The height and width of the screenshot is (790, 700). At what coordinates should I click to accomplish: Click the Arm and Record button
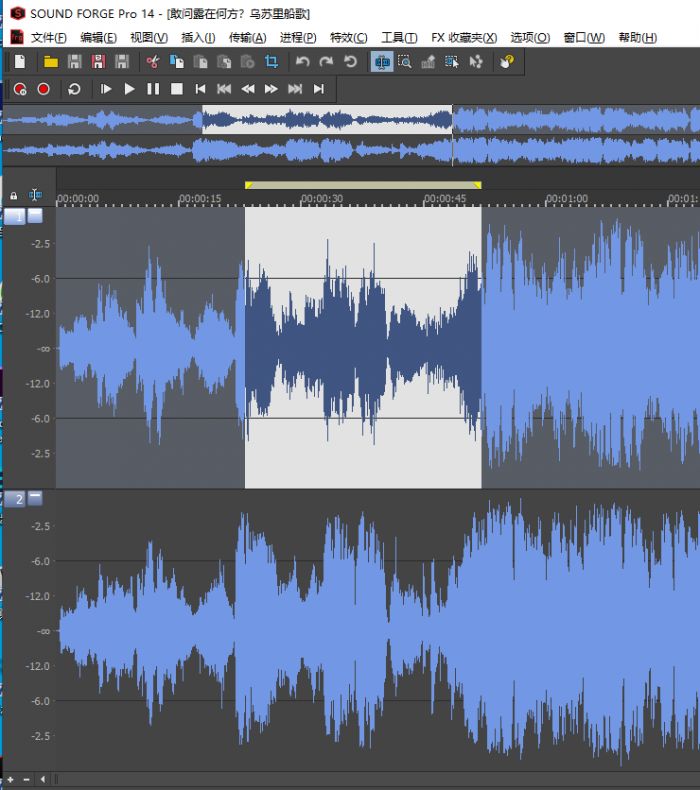pos(20,89)
